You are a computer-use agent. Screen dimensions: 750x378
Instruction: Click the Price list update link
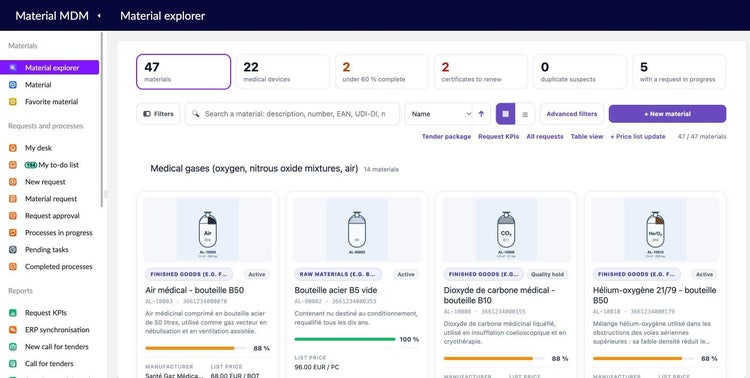pyautogui.click(x=638, y=136)
